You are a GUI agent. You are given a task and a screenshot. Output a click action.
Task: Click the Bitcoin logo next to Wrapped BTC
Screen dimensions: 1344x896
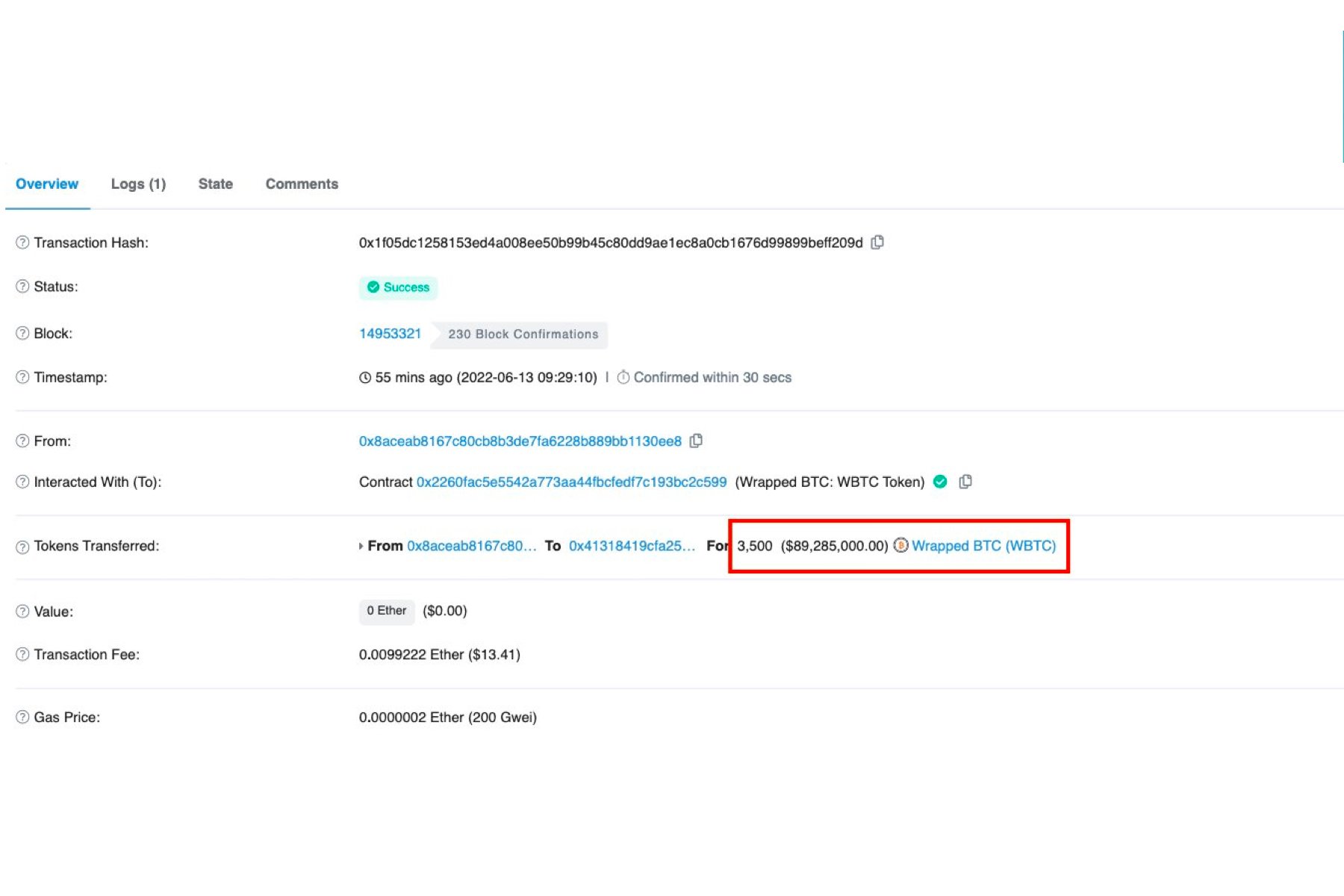pos(901,546)
